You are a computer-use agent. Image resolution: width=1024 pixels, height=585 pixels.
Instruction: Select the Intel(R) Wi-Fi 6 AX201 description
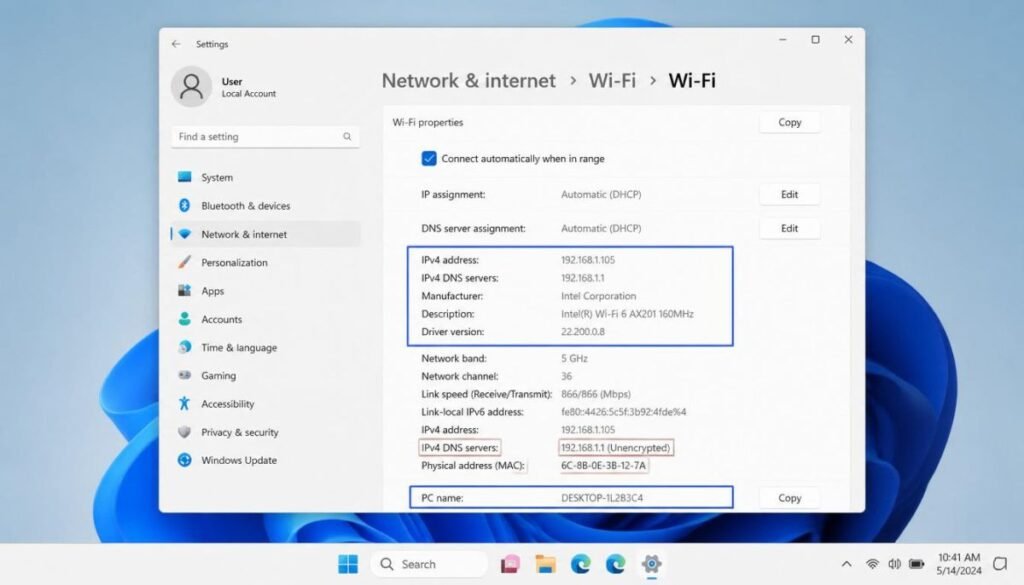pos(627,314)
